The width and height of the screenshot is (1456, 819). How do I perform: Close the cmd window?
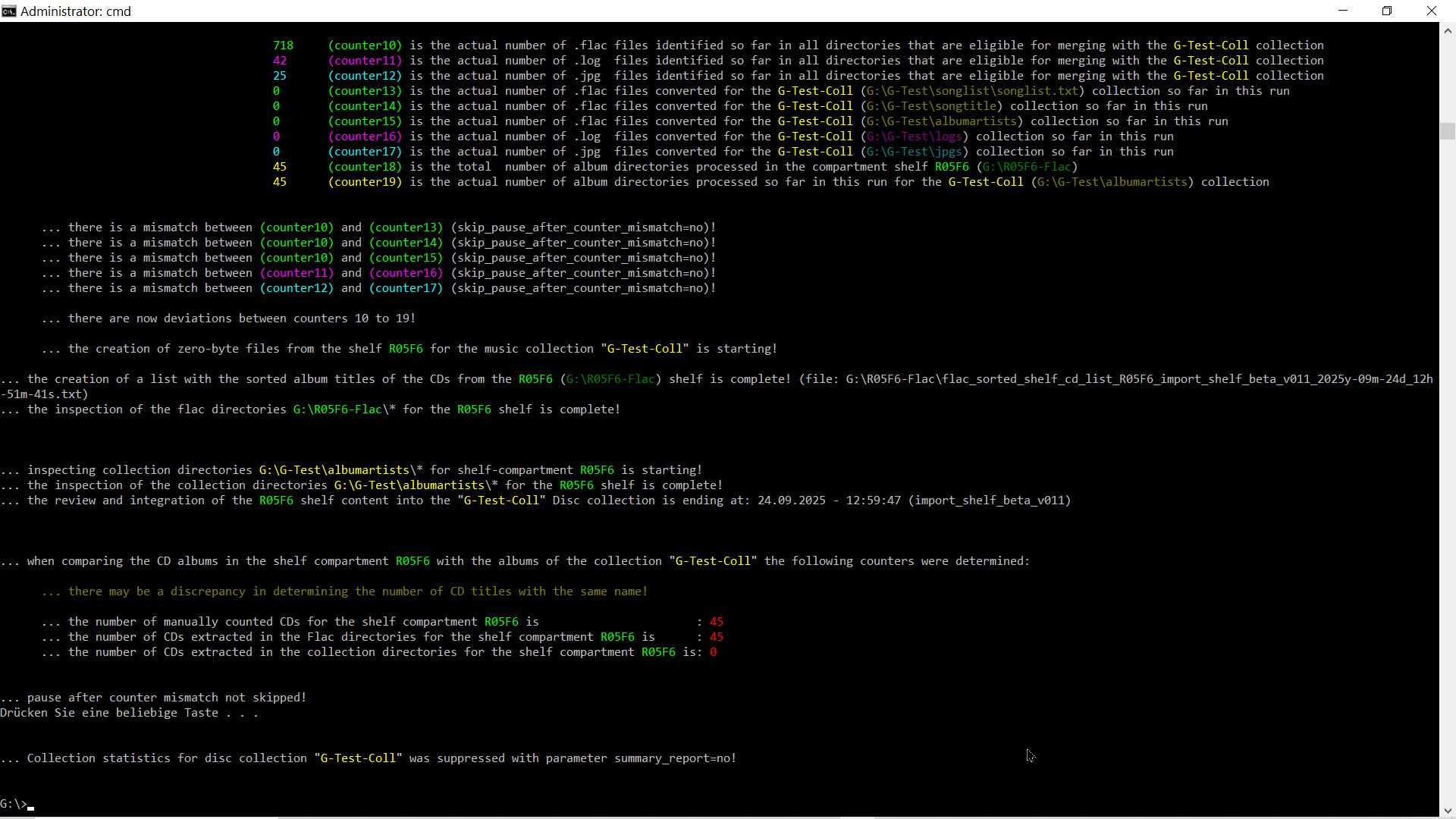[1431, 11]
